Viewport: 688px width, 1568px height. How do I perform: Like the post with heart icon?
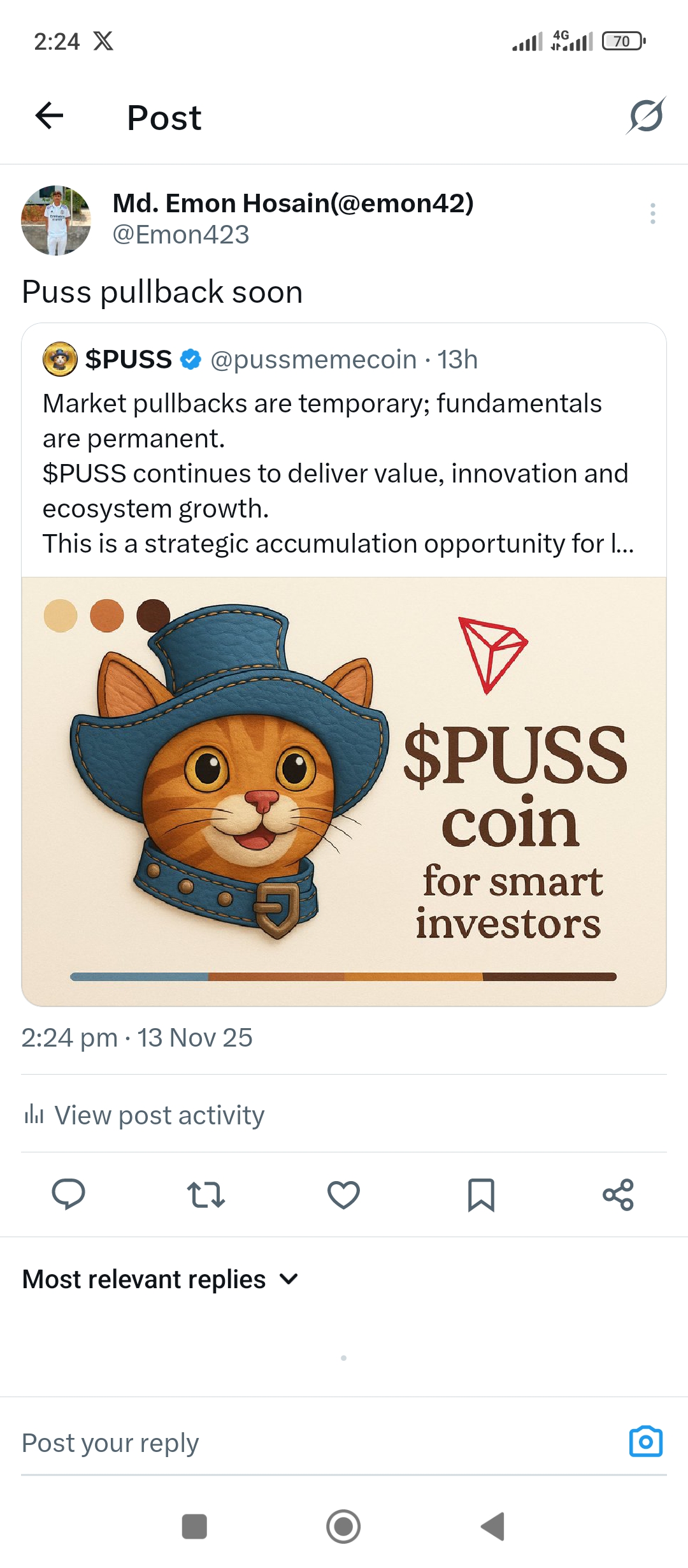click(x=343, y=1194)
